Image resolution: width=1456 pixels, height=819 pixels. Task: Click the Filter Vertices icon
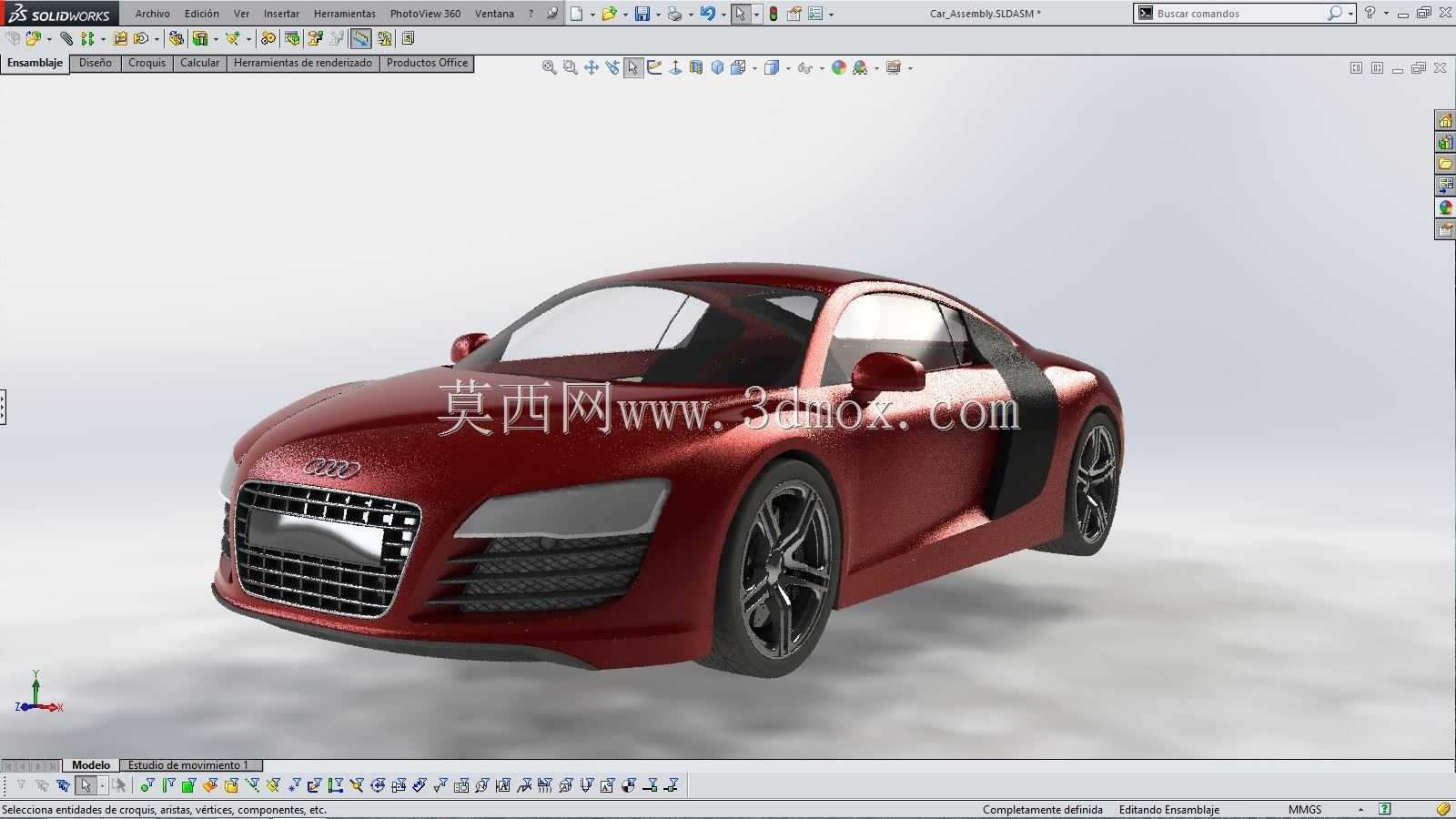tap(147, 785)
